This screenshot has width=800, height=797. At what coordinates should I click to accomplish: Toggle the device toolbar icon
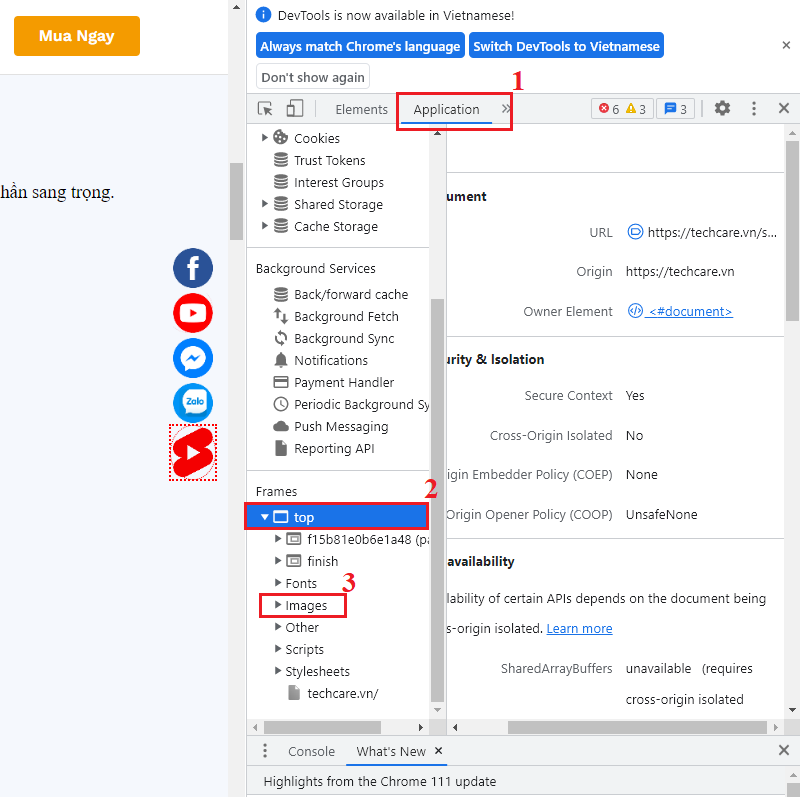(294, 109)
